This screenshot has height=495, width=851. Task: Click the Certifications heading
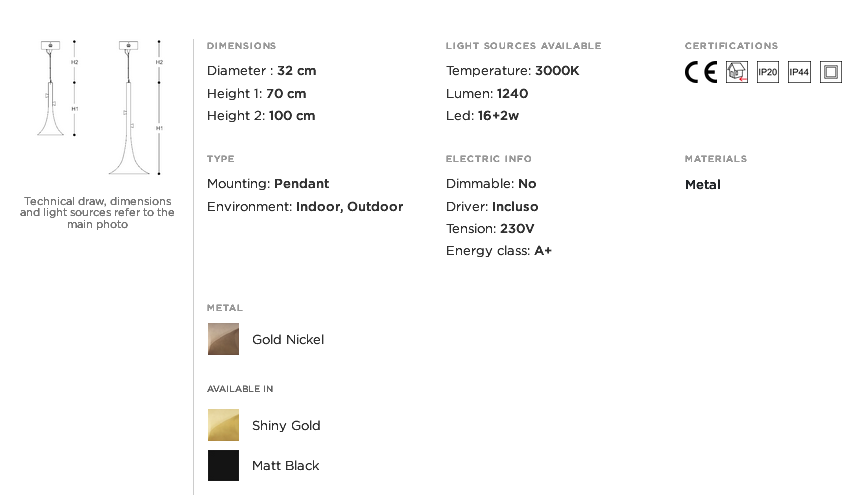pyautogui.click(x=731, y=46)
